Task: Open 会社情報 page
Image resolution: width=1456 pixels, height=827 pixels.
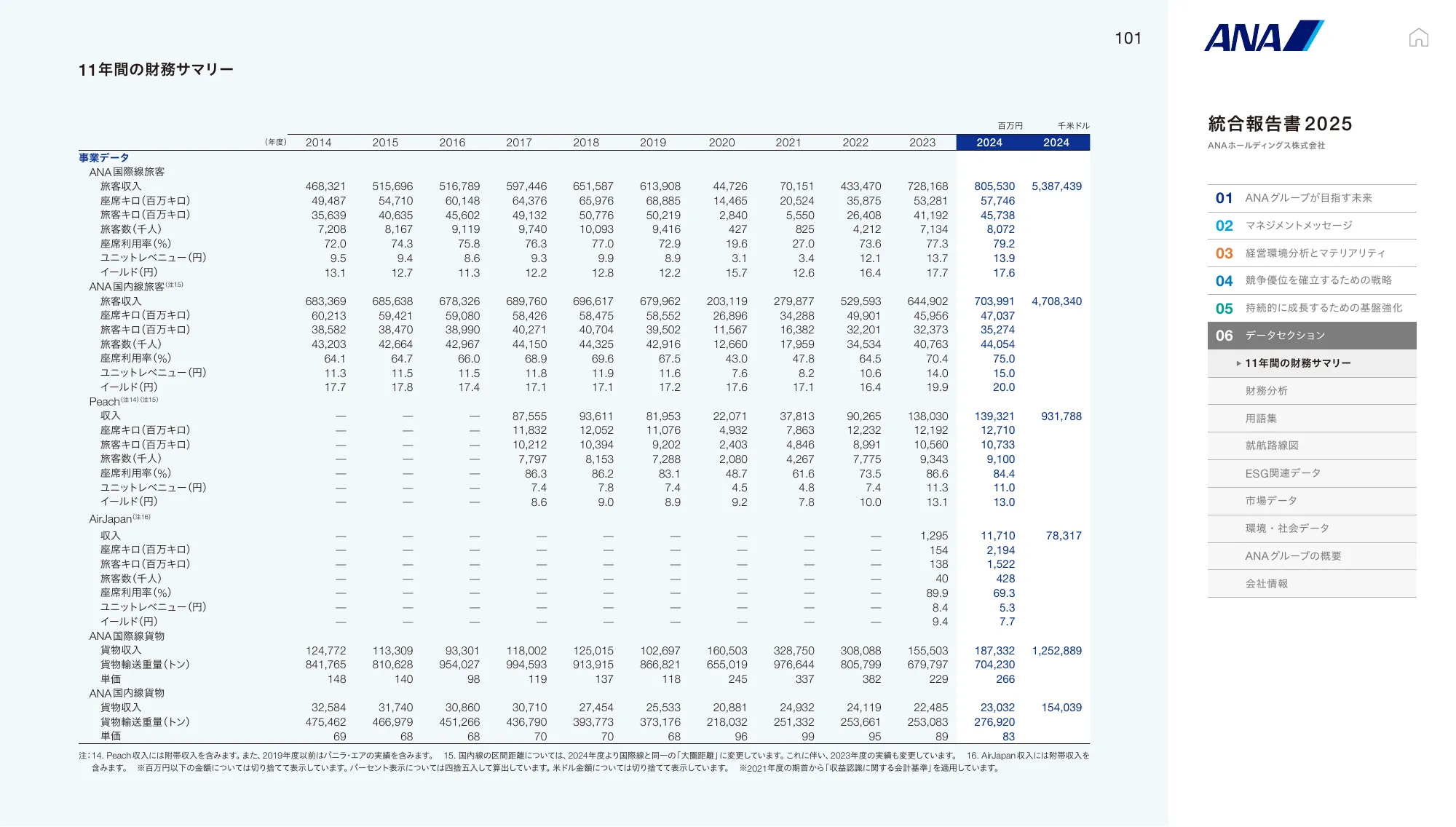Action: pyautogui.click(x=1266, y=584)
